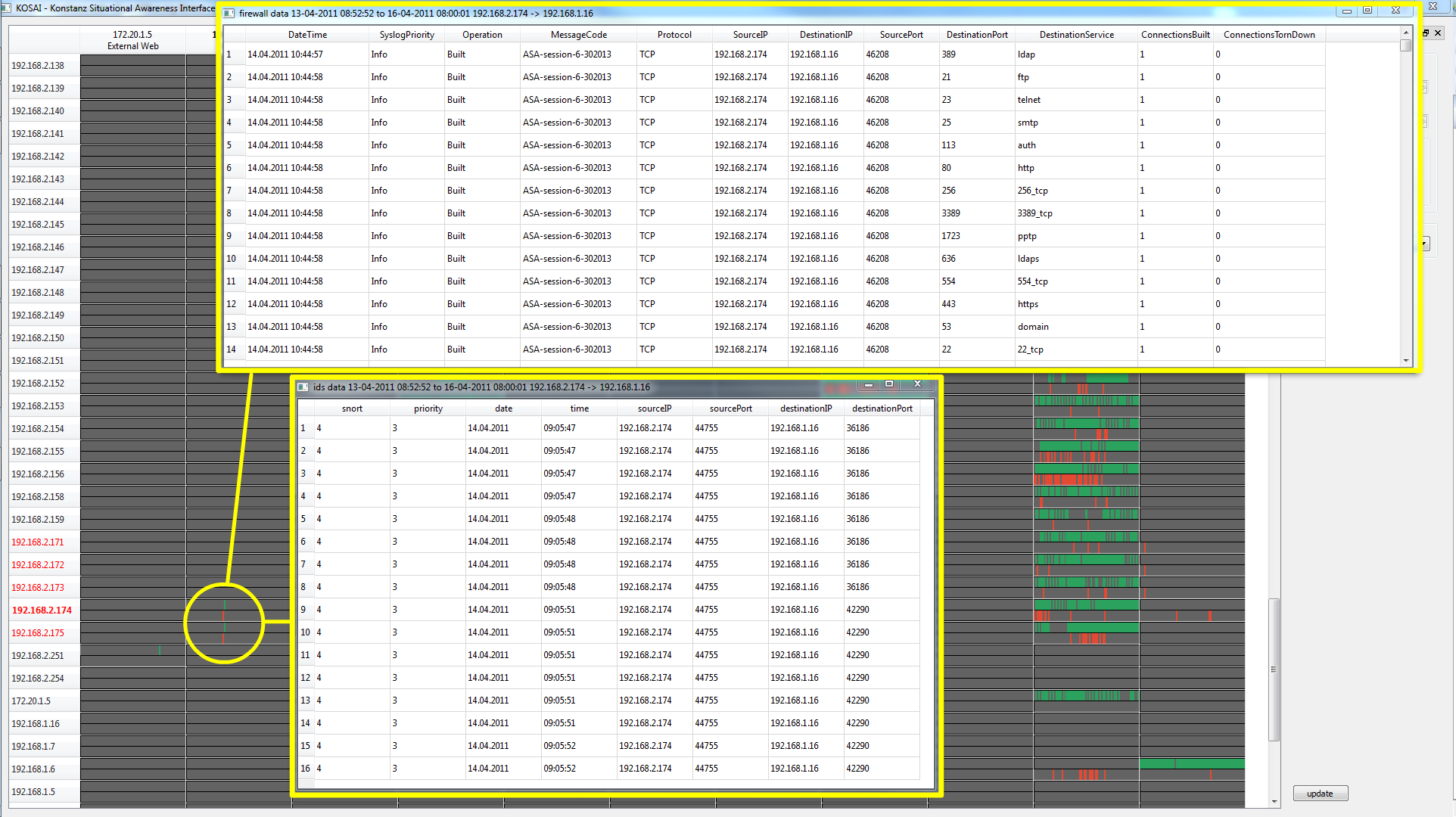Minimize the ids data window
1456x817 pixels.
click(x=869, y=384)
